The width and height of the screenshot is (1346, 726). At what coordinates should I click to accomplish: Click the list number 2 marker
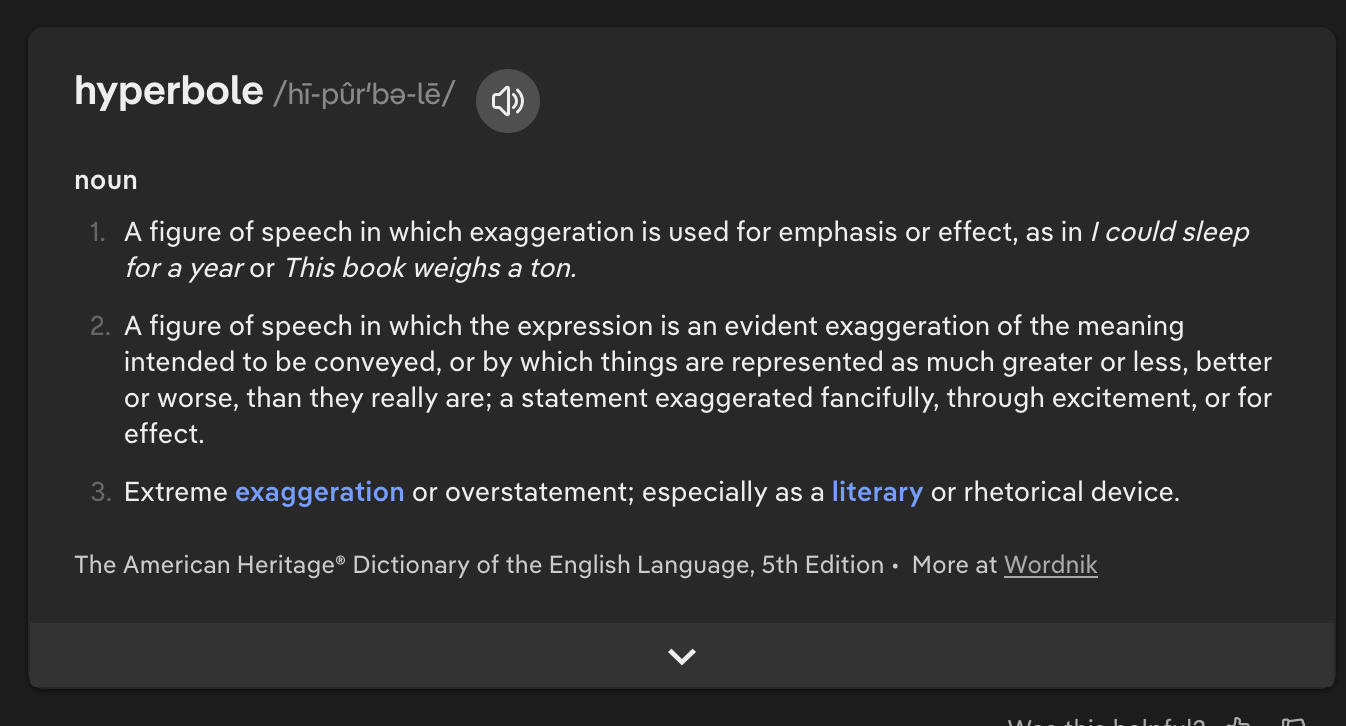(98, 327)
